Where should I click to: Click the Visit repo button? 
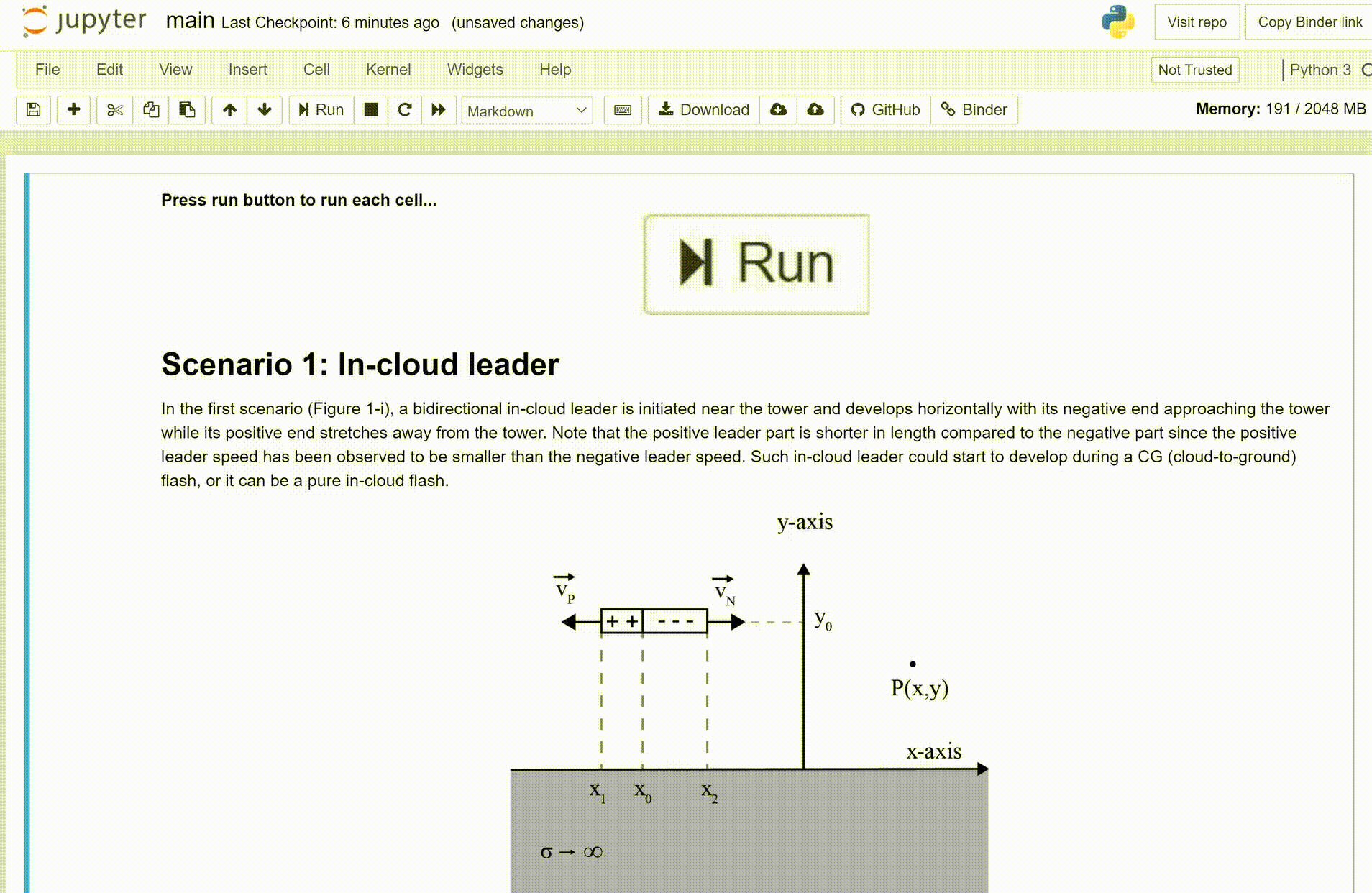1197,22
